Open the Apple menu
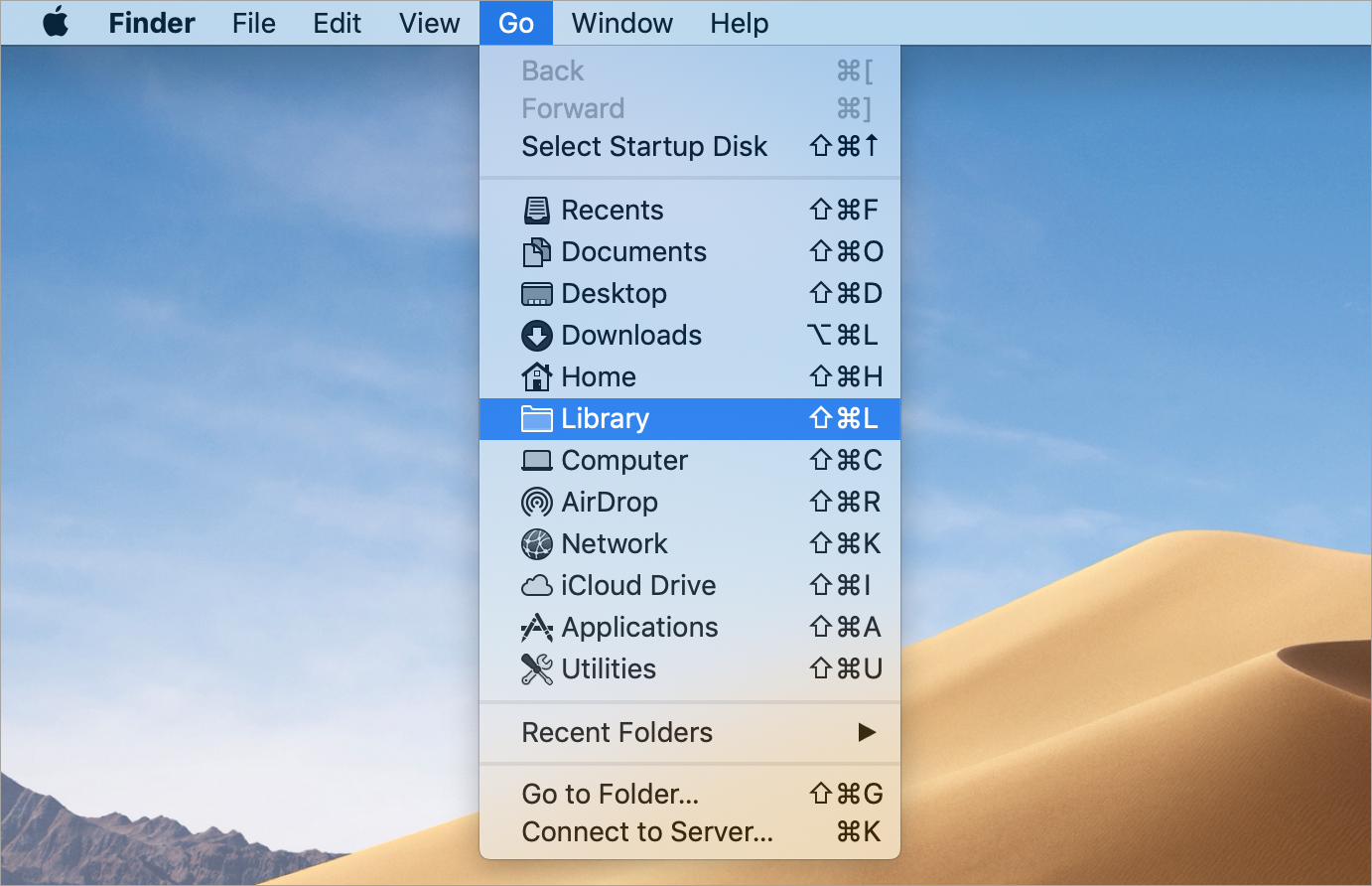The width and height of the screenshot is (1372, 886). tap(57, 23)
